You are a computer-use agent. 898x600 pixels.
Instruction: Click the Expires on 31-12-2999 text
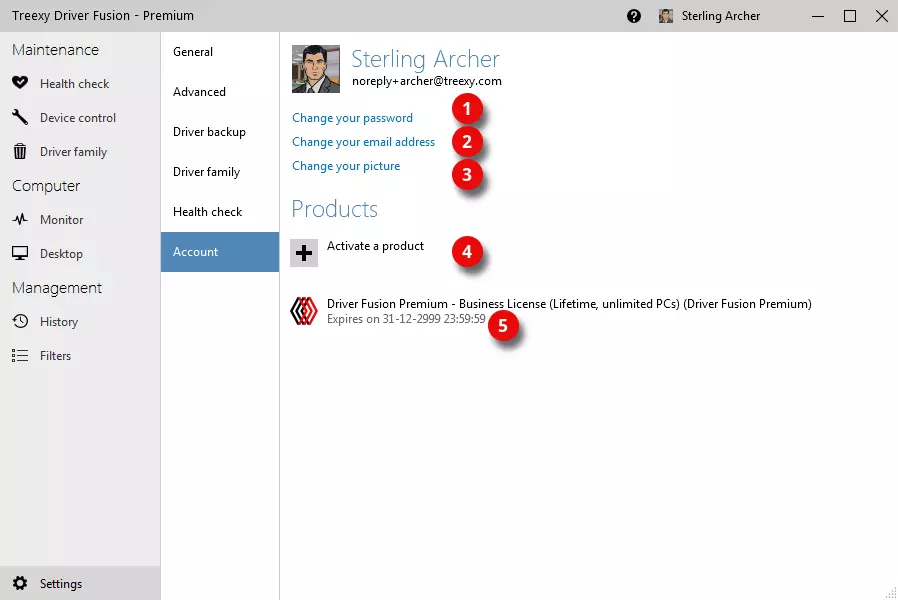coord(406,319)
